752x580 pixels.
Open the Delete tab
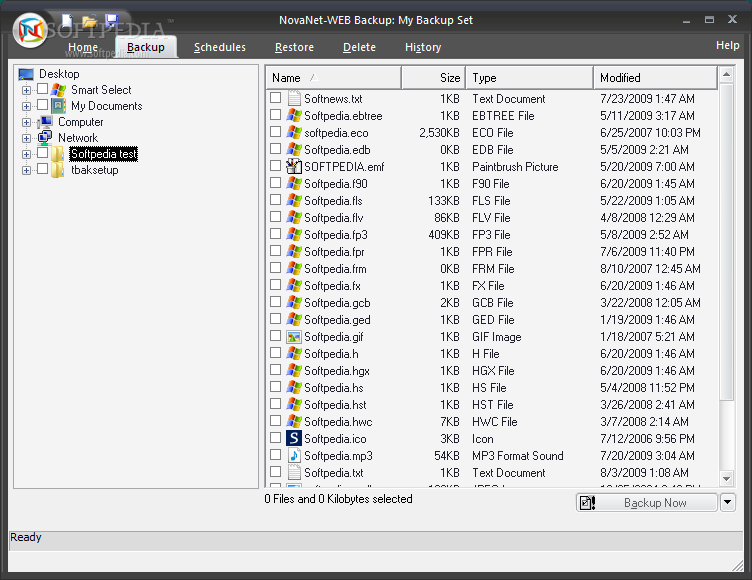click(x=359, y=47)
